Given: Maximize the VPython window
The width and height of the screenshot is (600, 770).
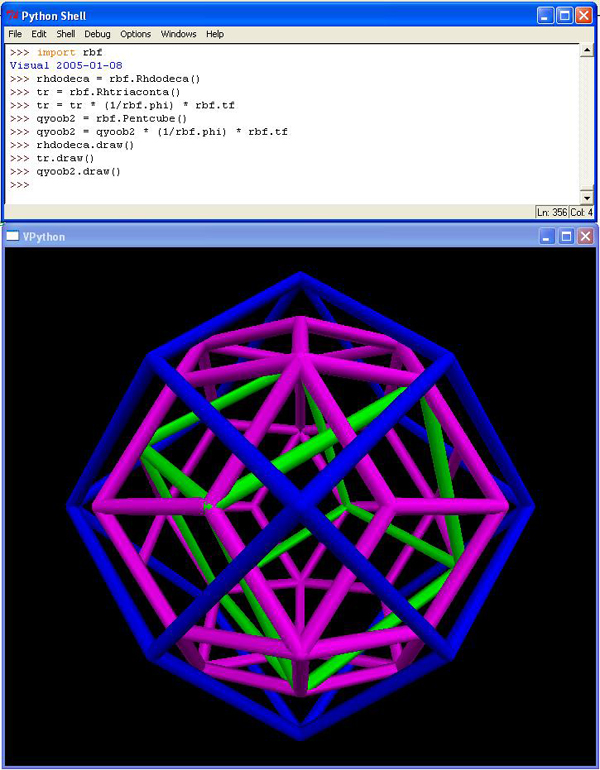Looking at the screenshot, I should click(566, 236).
